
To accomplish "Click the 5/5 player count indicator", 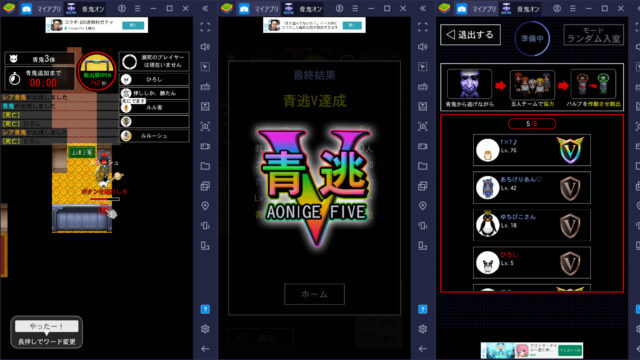I will (532, 124).
